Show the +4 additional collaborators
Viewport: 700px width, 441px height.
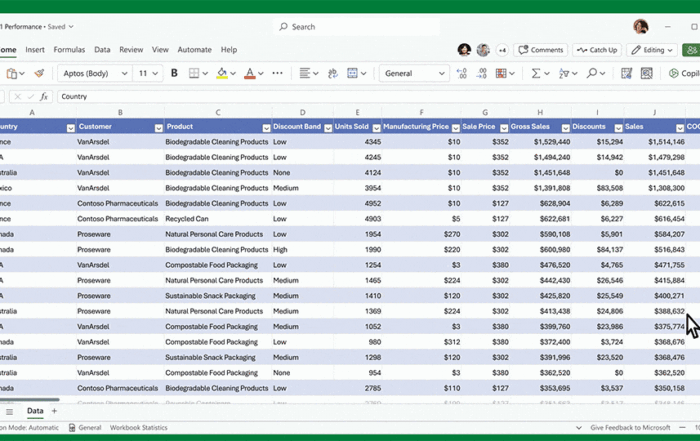coord(502,50)
